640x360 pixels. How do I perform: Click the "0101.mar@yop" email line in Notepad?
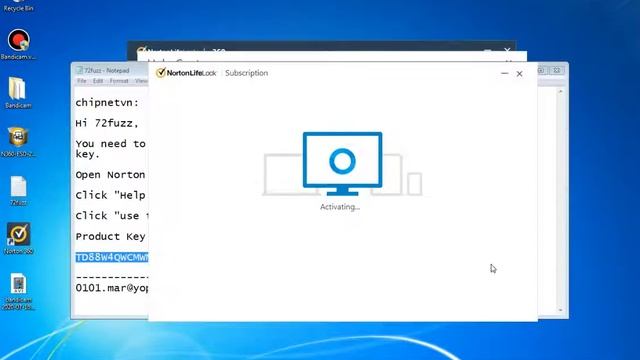click(x=112, y=288)
